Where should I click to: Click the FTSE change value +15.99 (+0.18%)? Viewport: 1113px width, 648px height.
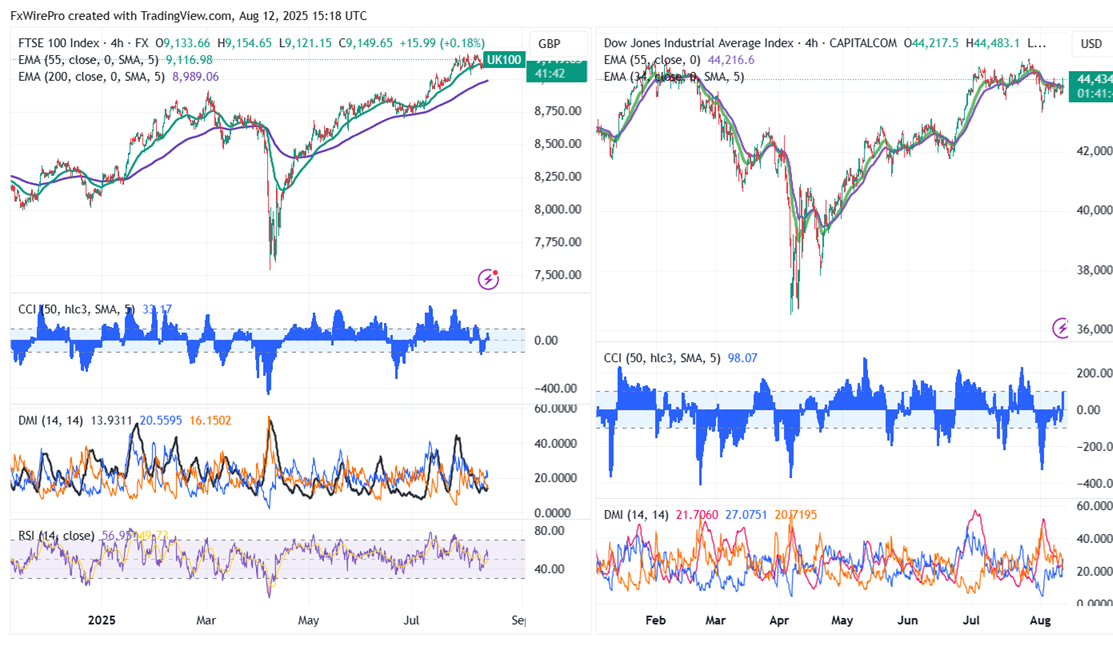pos(442,43)
